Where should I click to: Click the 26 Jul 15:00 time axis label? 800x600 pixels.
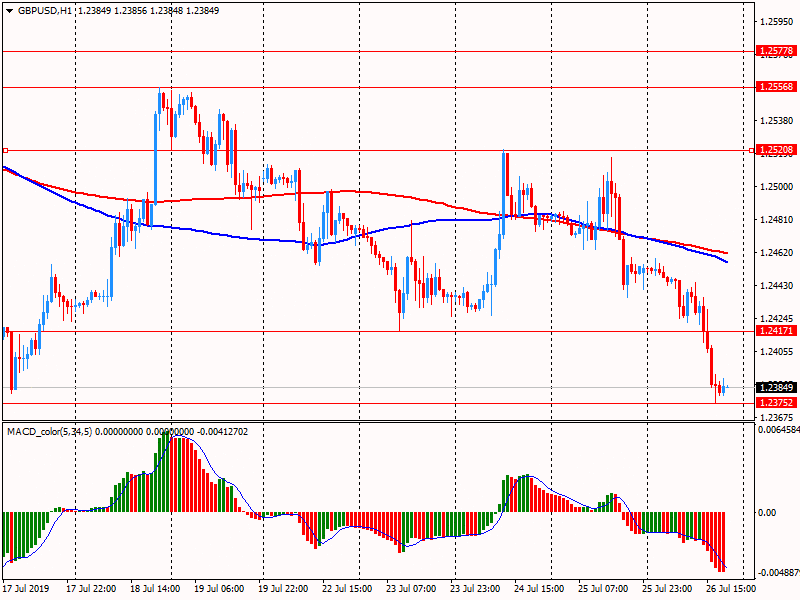tap(731, 588)
